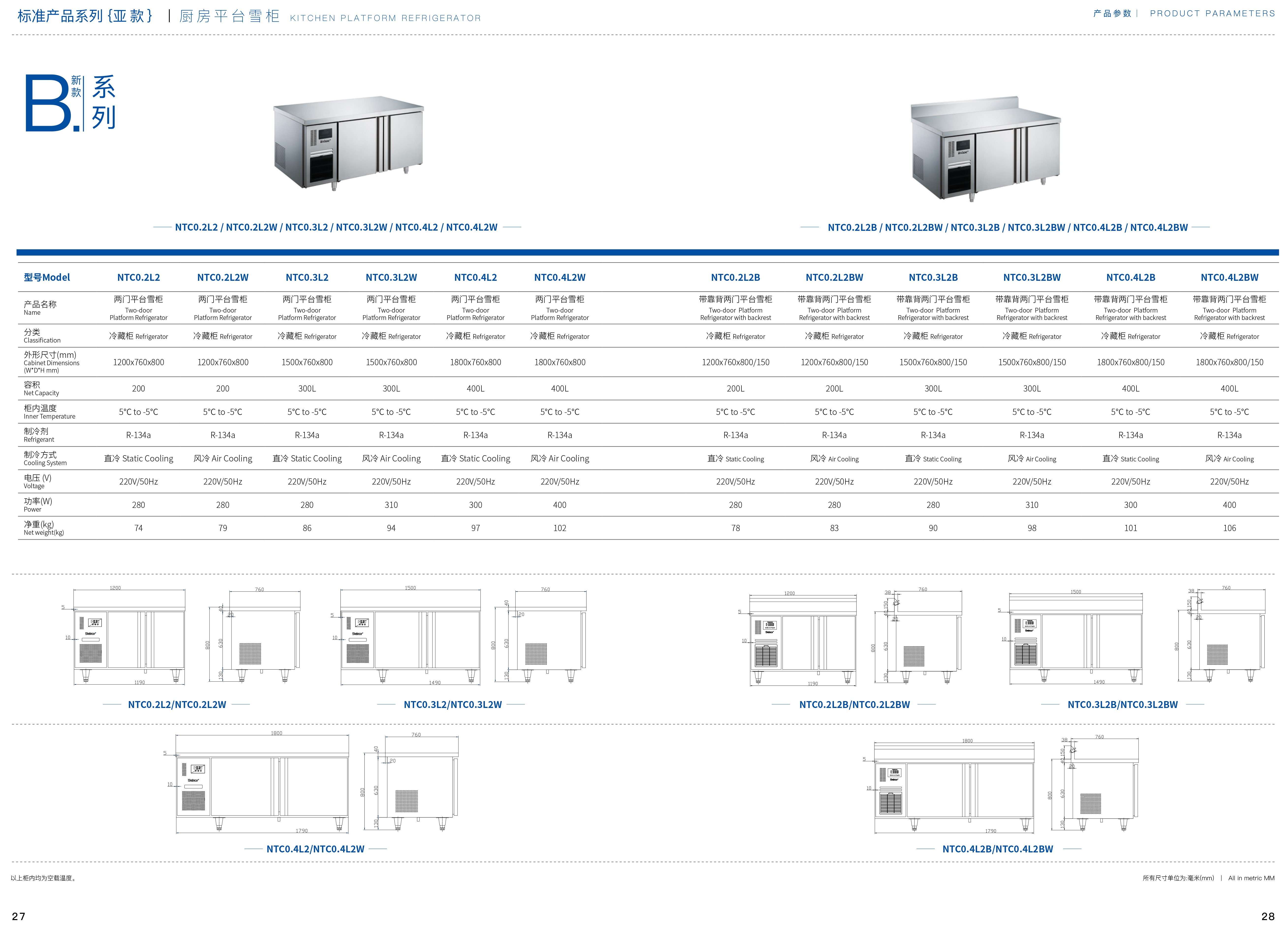Click the drawing caption 'NTC0.3L2B/NTC0.3L2BW'

1123,705
